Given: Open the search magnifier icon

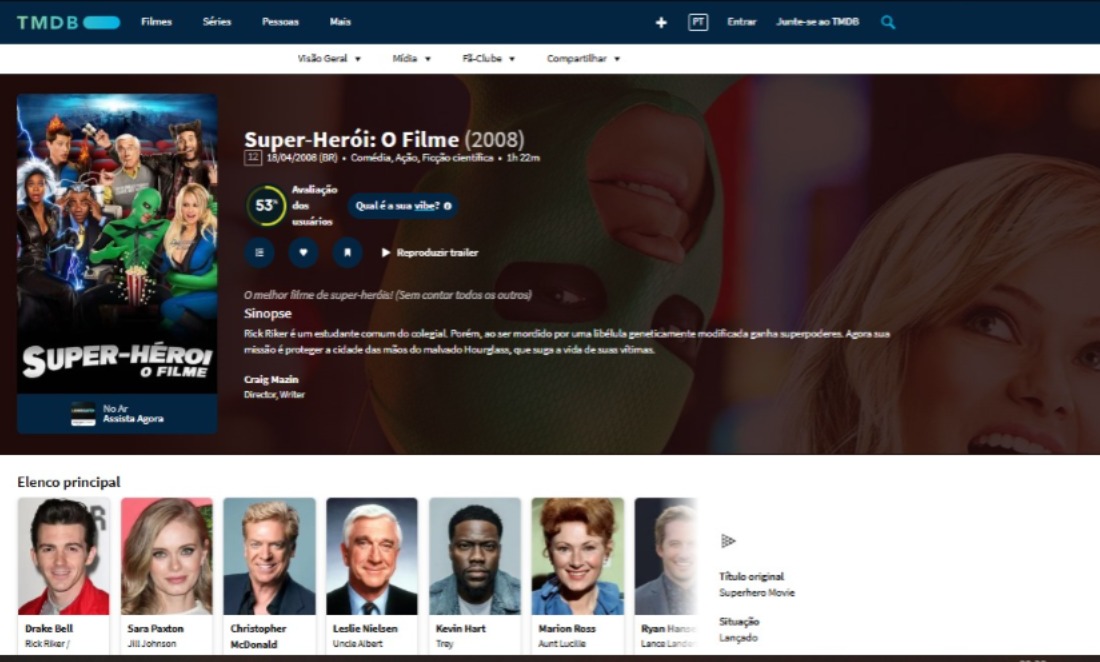Looking at the screenshot, I should coord(888,22).
